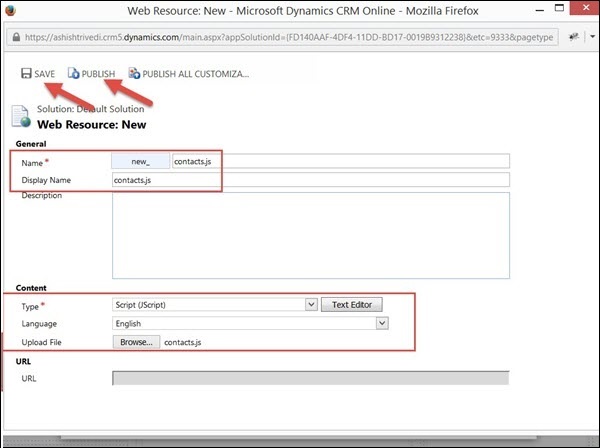600x448 pixels.
Task: Click the web resource document globe icon
Action: tap(21, 116)
